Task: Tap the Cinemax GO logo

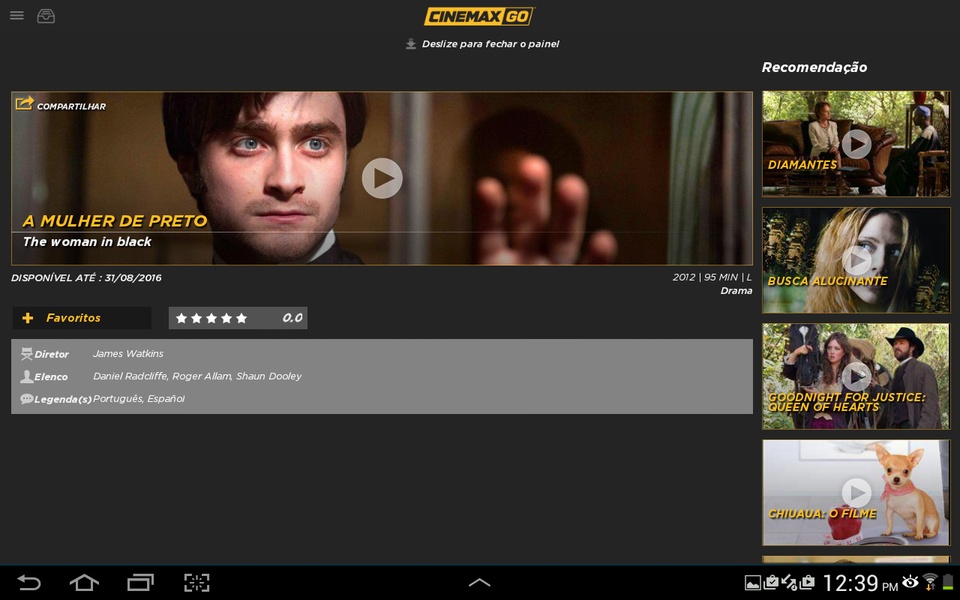Action: (x=479, y=16)
